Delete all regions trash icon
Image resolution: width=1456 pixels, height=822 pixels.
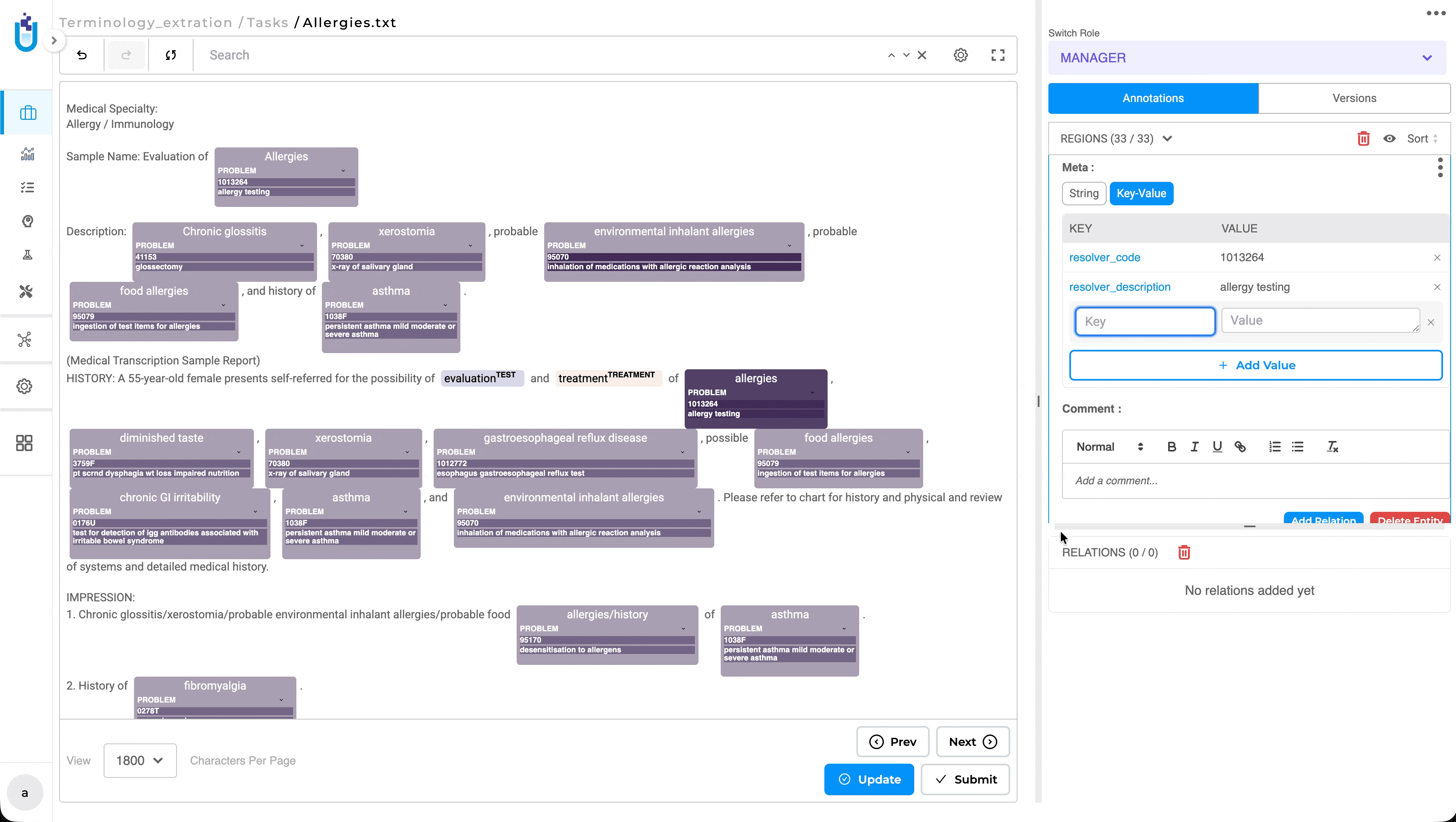tap(1363, 138)
